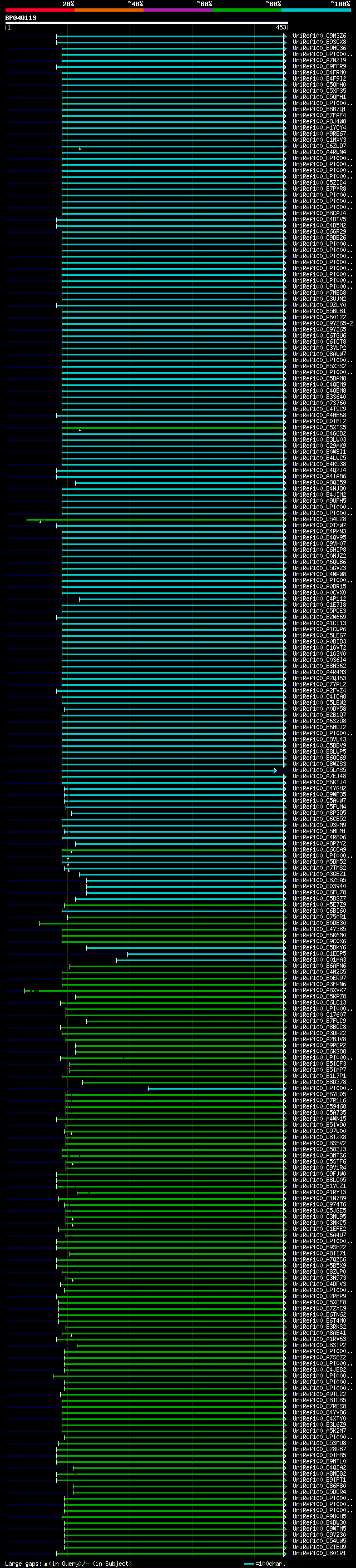Select UniRef100_B8CAJ4 entry
The image size is (356, 1568).
coord(319,214)
